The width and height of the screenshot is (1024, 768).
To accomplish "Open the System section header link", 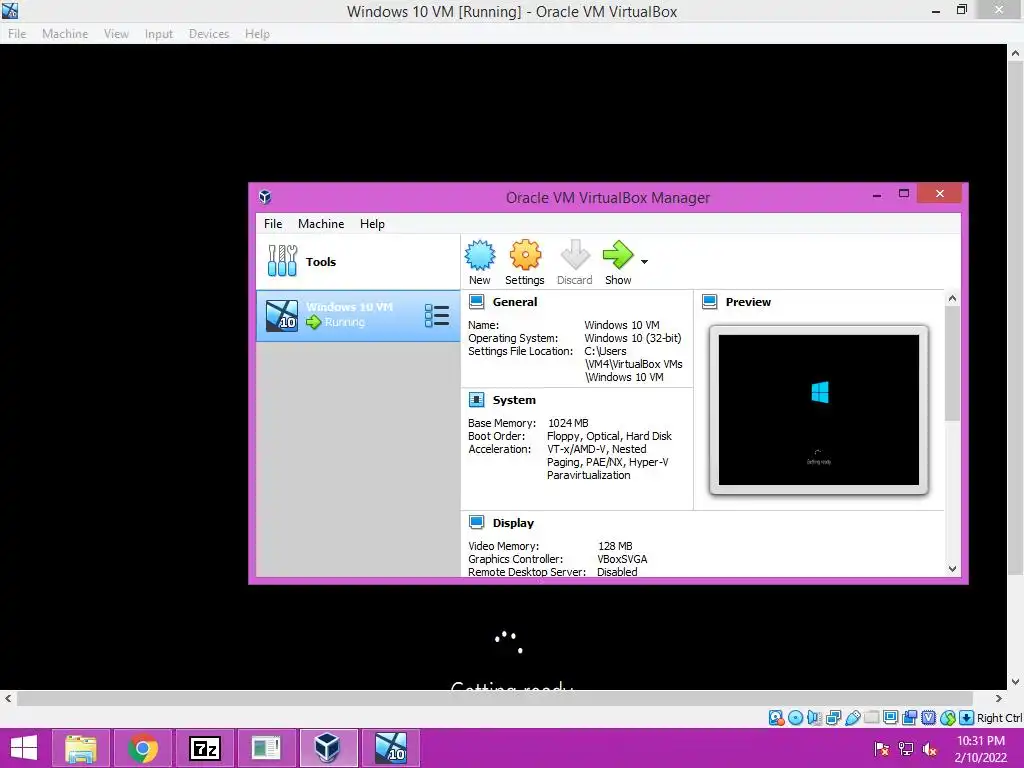I will pos(514,400).
